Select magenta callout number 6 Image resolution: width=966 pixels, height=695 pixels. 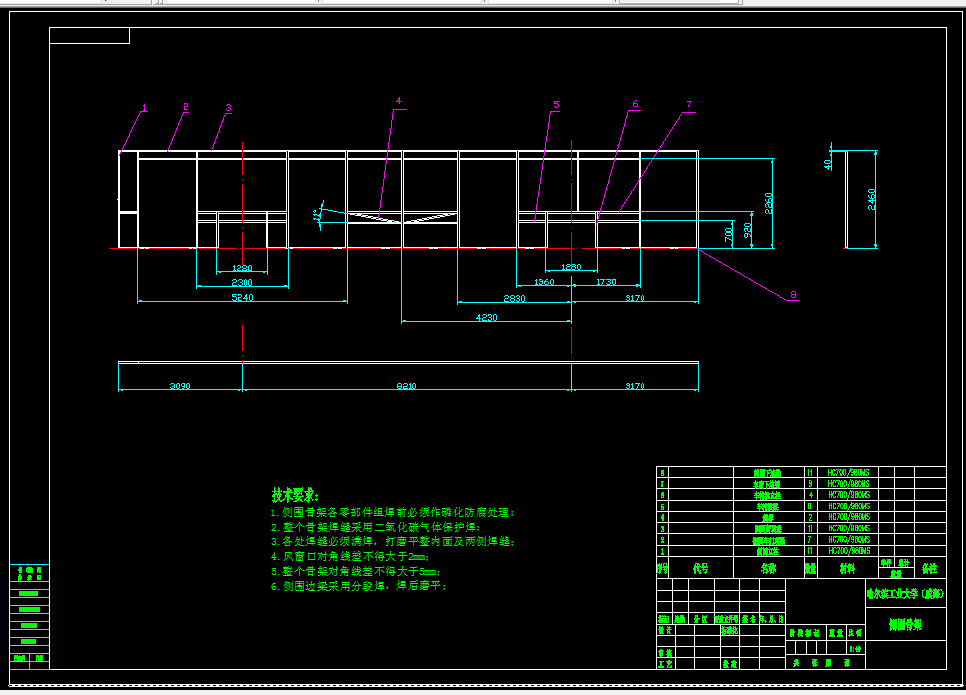click(635, 104)
